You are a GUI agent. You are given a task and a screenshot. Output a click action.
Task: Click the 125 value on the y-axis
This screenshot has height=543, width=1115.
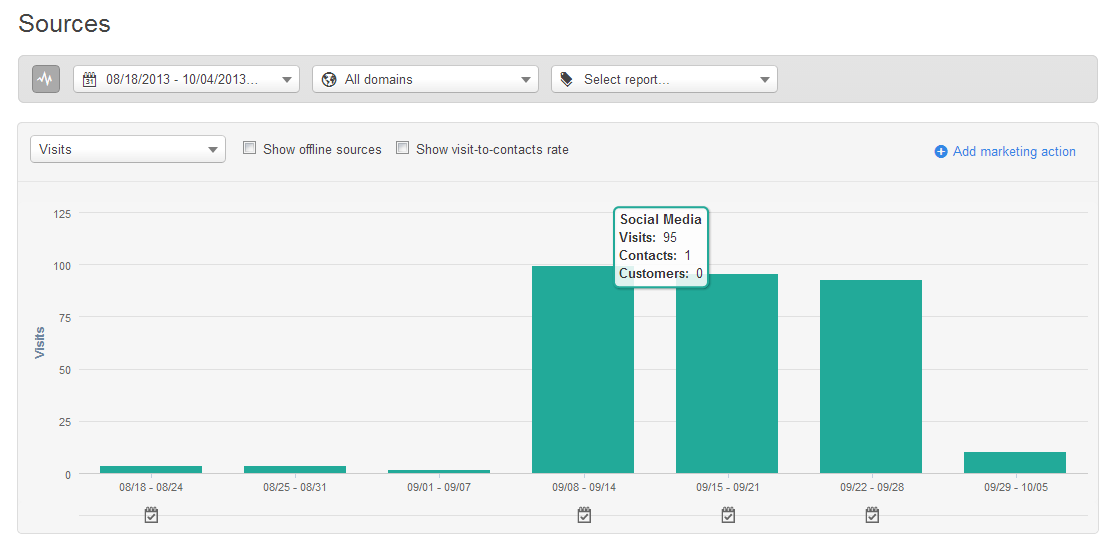(63, 213)
